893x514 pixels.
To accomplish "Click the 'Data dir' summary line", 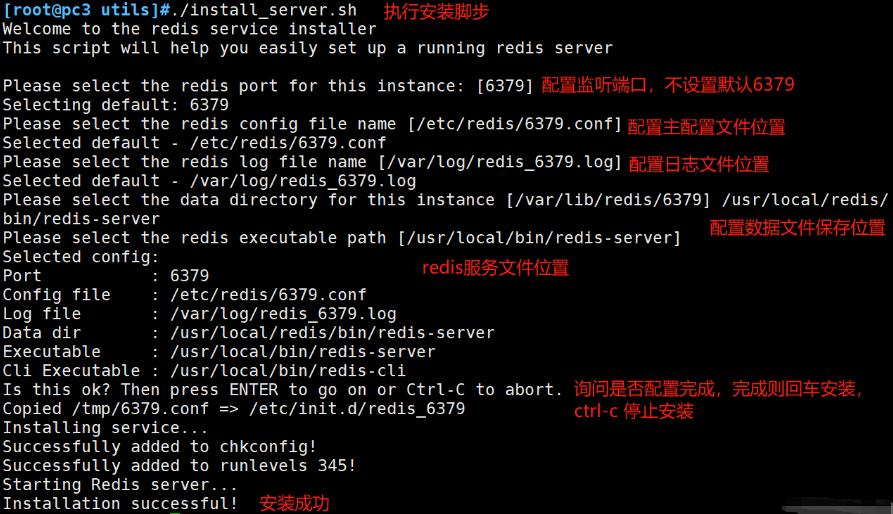I will tap(248, 333).
